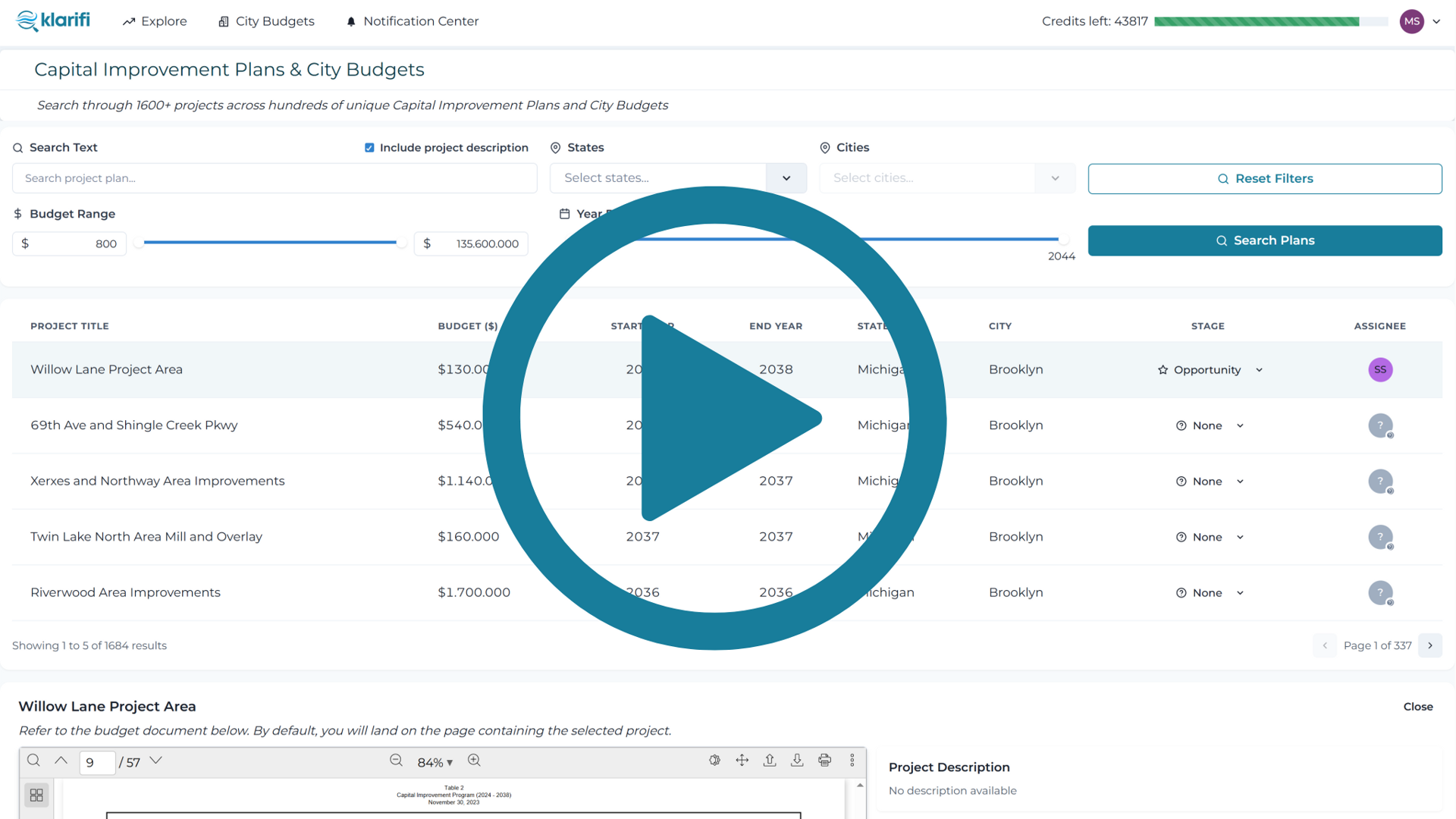Screen dimensions: 1456x819
Task: Expand the Select states dropdown
Action: pos(786,178)
